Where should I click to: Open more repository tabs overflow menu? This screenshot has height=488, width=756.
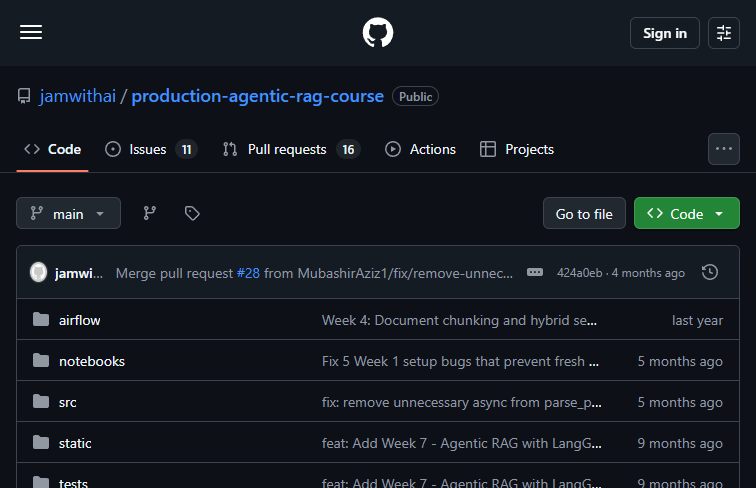click(x=724, y=149)
